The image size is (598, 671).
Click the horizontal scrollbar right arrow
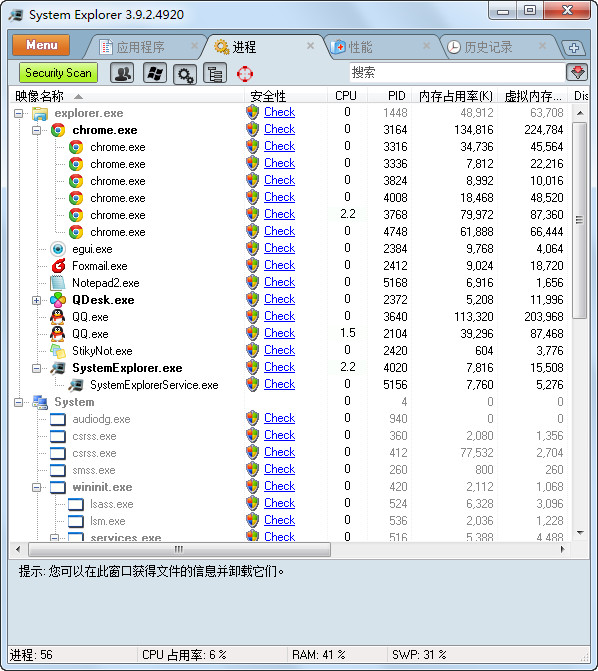(562, 549)
